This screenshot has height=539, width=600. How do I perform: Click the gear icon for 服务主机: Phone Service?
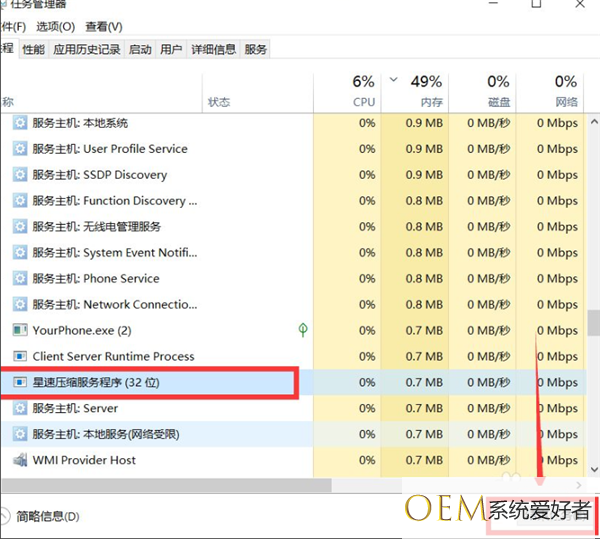coord(19,279)
